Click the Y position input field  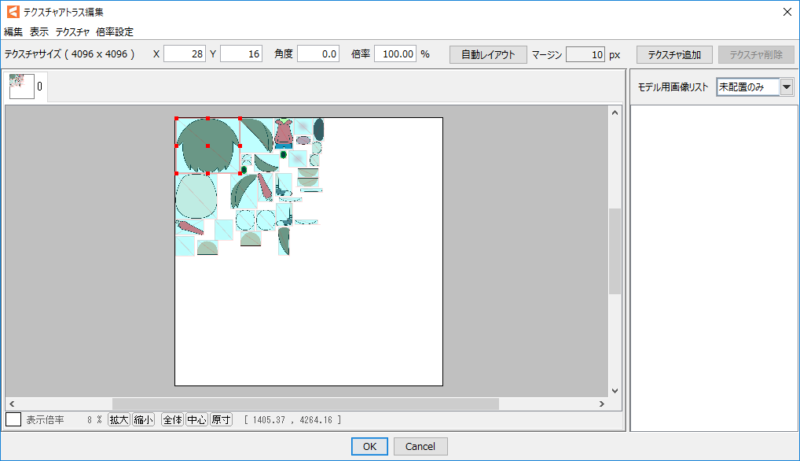241,54
